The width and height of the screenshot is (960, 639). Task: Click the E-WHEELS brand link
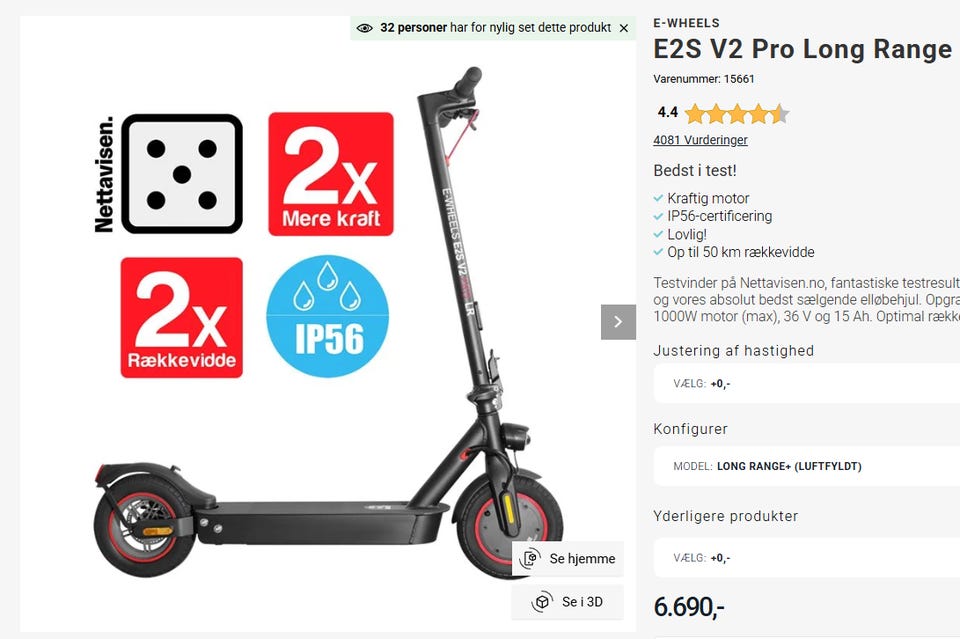click(686, 23)
